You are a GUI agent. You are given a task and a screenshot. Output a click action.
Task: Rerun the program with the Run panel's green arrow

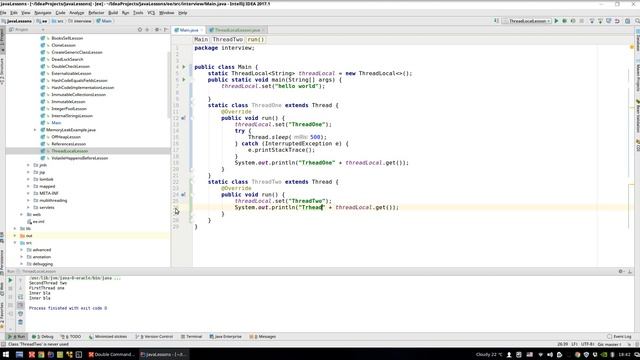tap(10, 280)
